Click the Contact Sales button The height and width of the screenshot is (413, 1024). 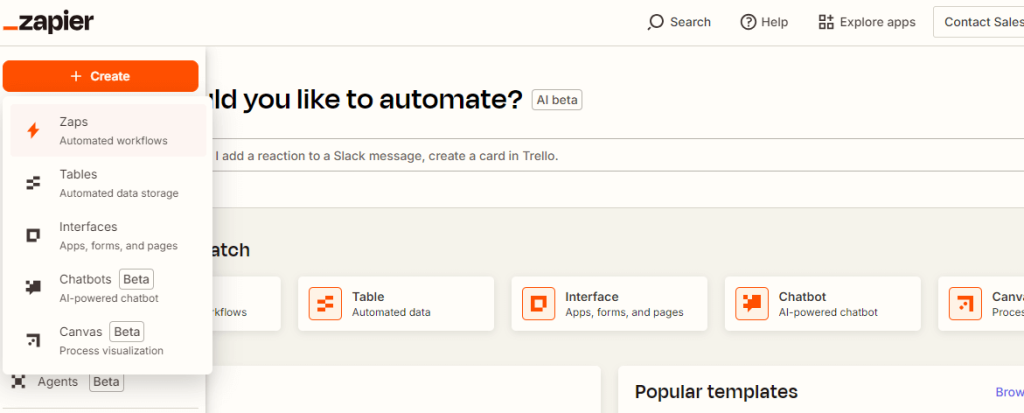click(x=978, y=22)
